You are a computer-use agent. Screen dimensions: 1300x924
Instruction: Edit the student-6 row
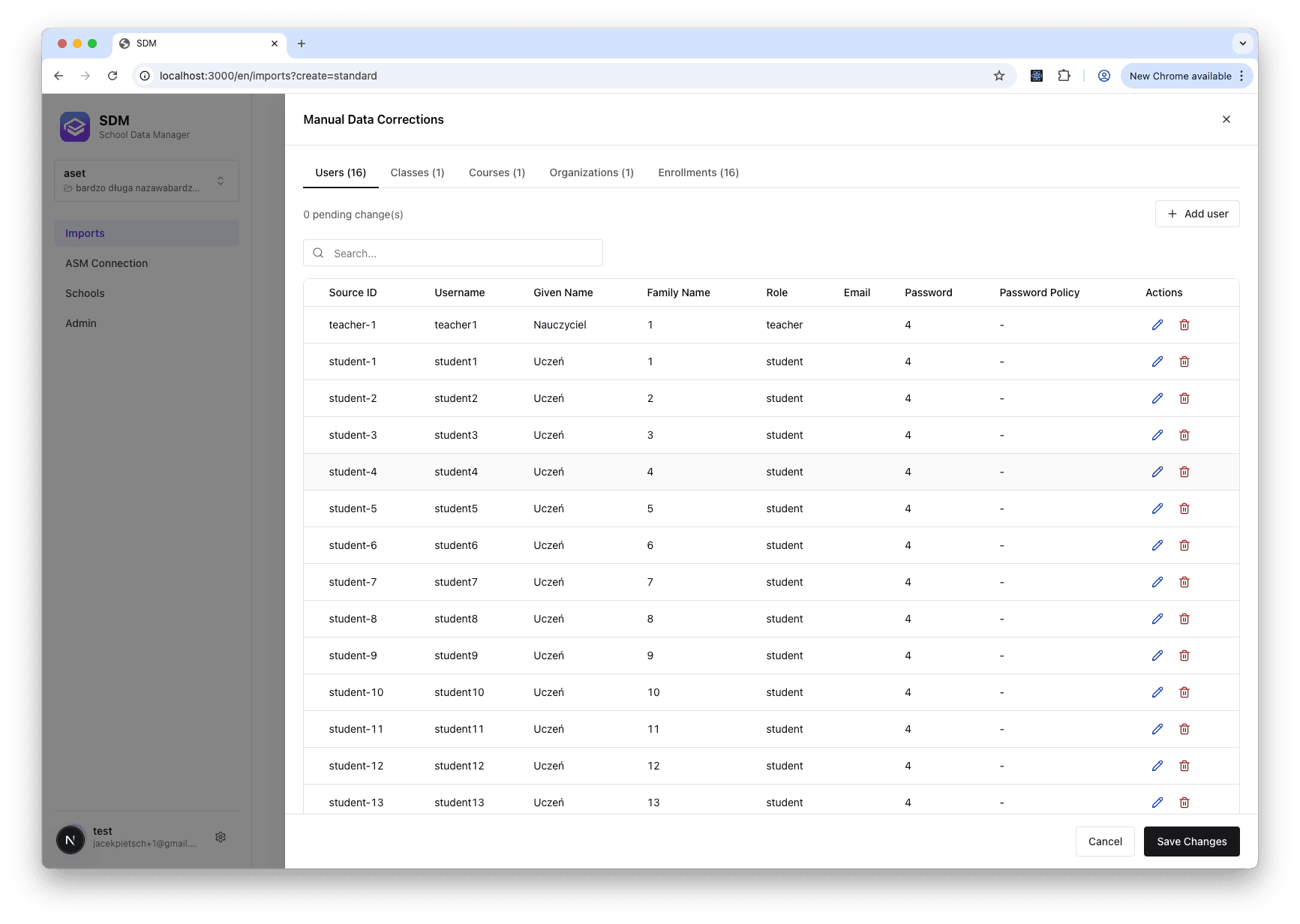pos(1157,545)
